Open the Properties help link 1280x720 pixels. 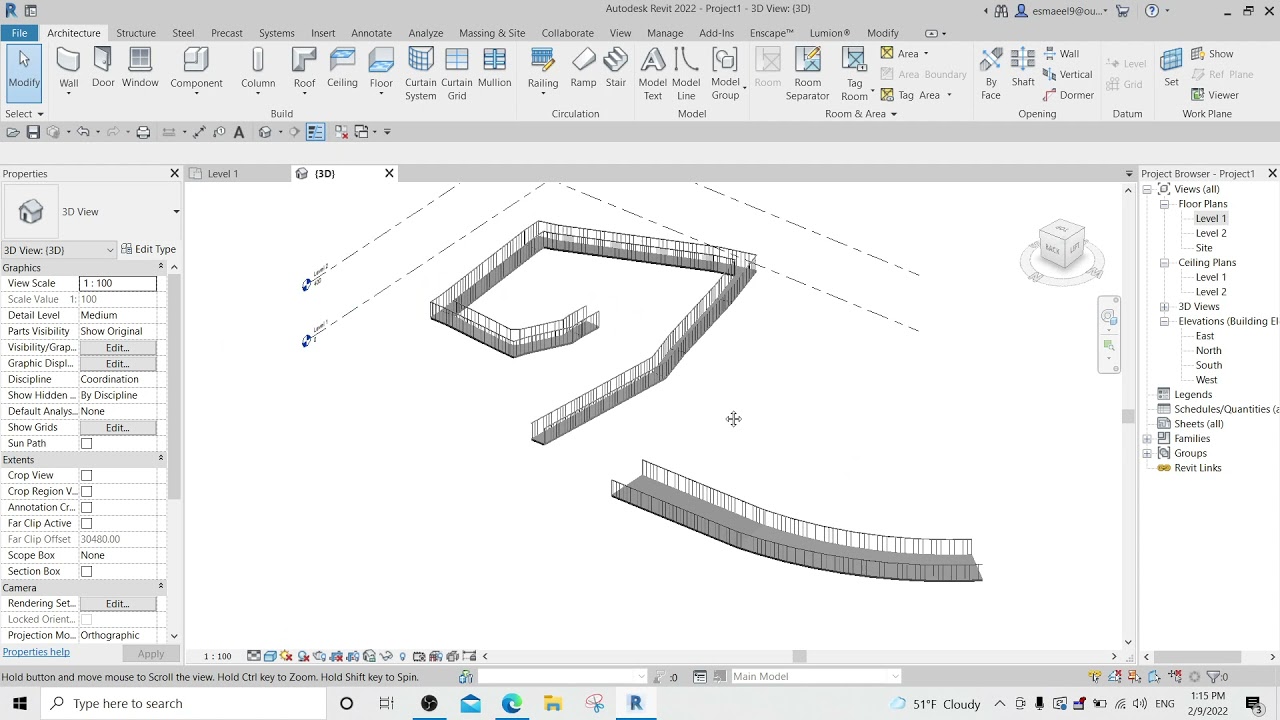pos(36,652)
